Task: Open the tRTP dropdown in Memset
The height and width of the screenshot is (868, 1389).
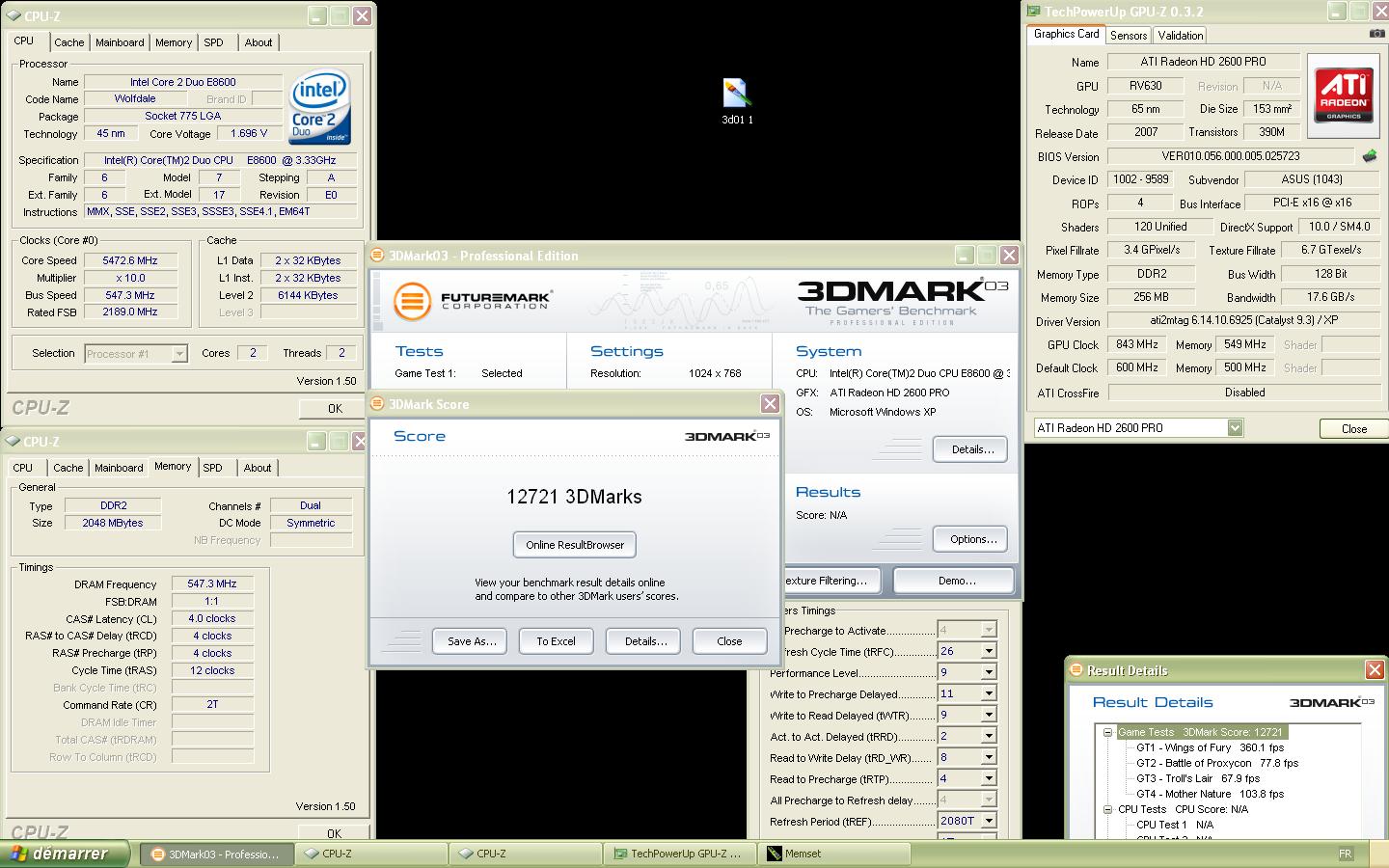Action: click(x=988, y=778)
